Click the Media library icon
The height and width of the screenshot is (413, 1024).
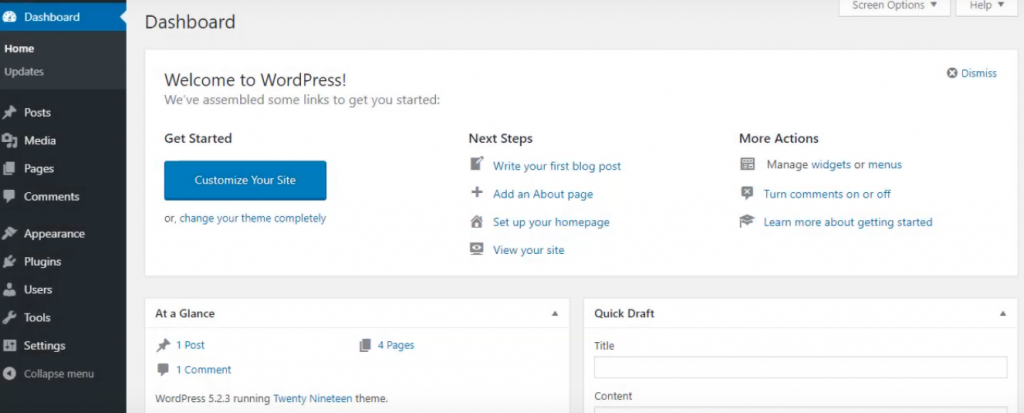click(9, 140)
